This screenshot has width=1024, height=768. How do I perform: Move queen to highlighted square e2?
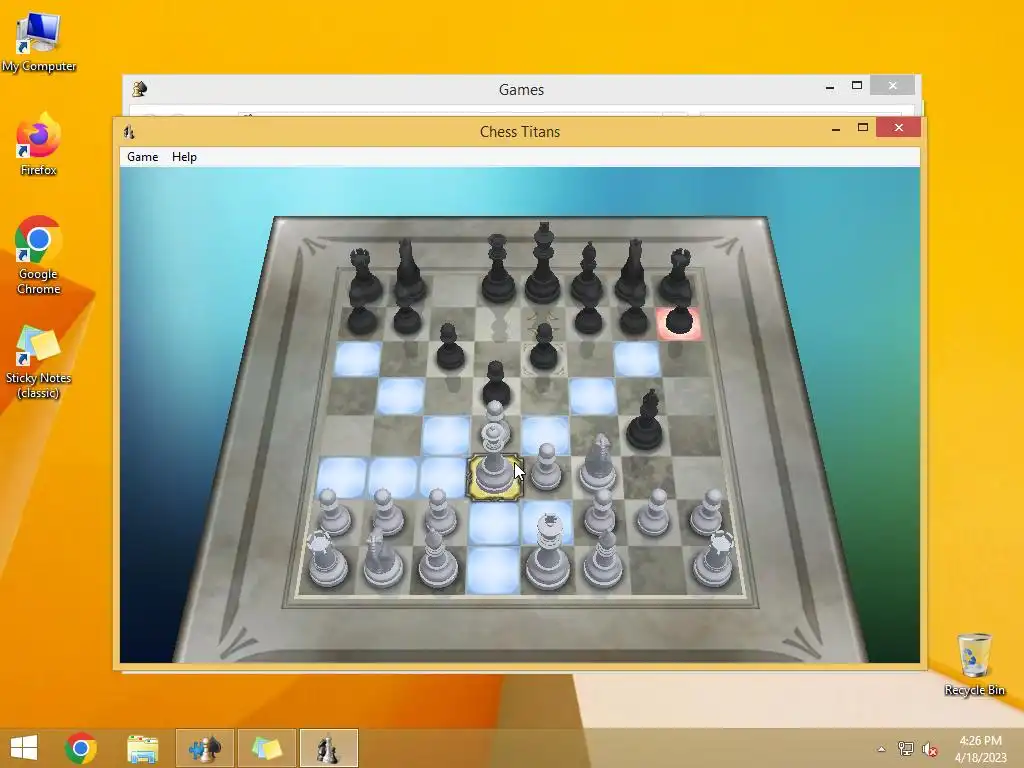[547, 522]
